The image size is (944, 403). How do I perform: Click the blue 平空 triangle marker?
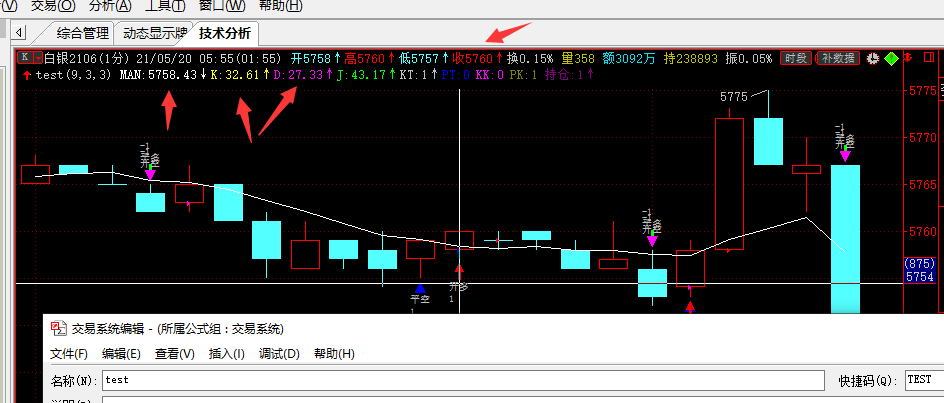pos(420,289)
